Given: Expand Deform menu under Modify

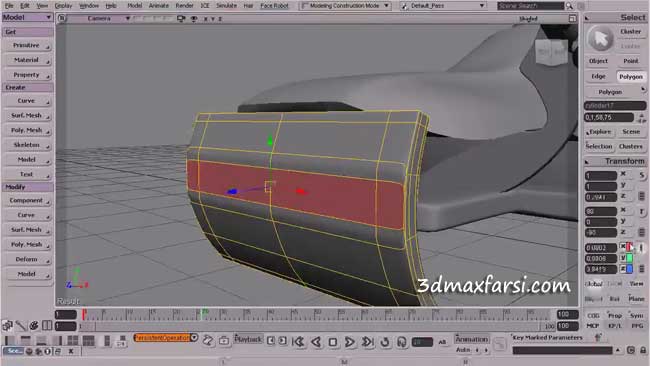Looking at the screenshot, I should [27, 259].
